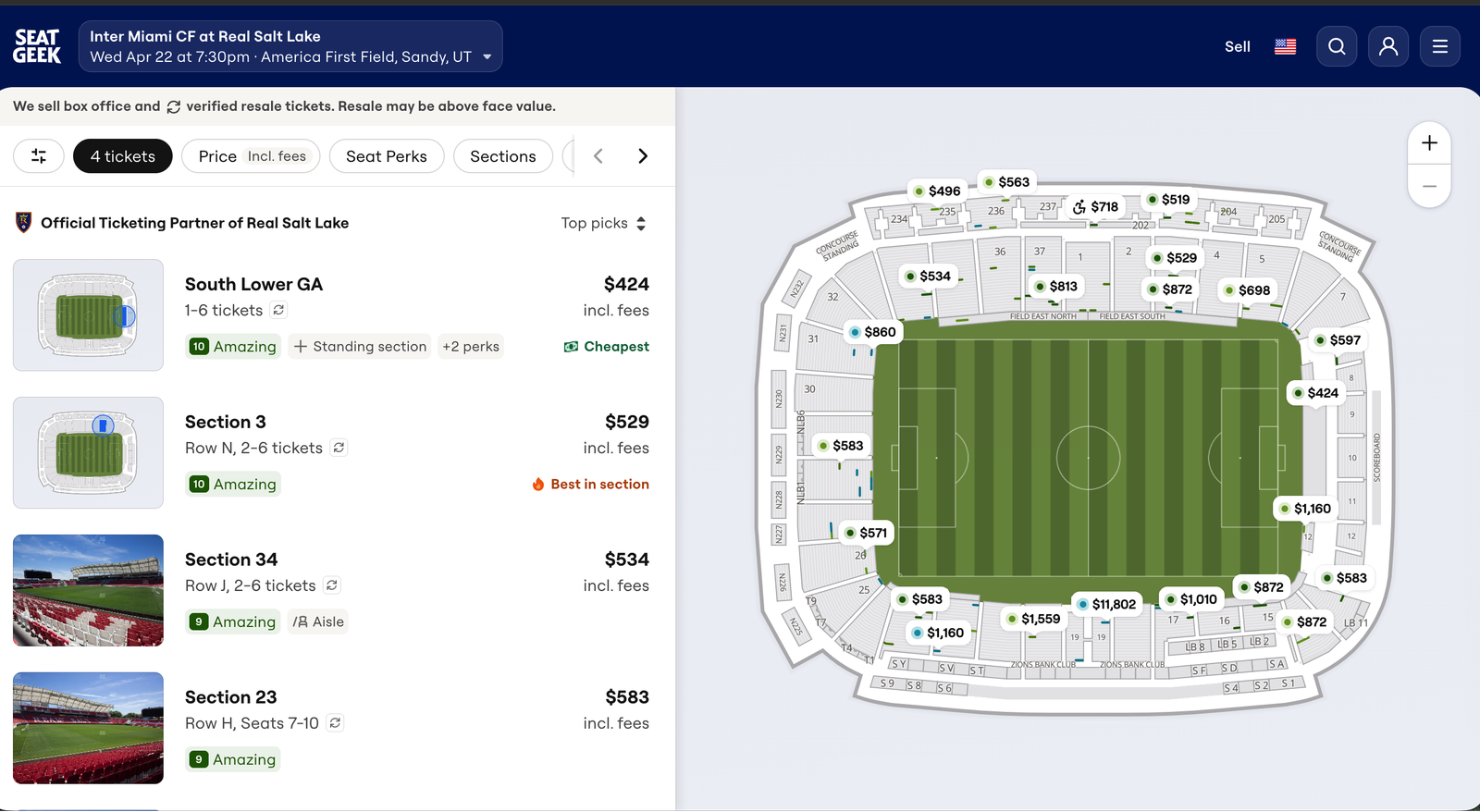Toggle the Price Incl. fees filter
Image resolution: width=1480 pixels, height=812 pixels.
click(x=252, y=156)
